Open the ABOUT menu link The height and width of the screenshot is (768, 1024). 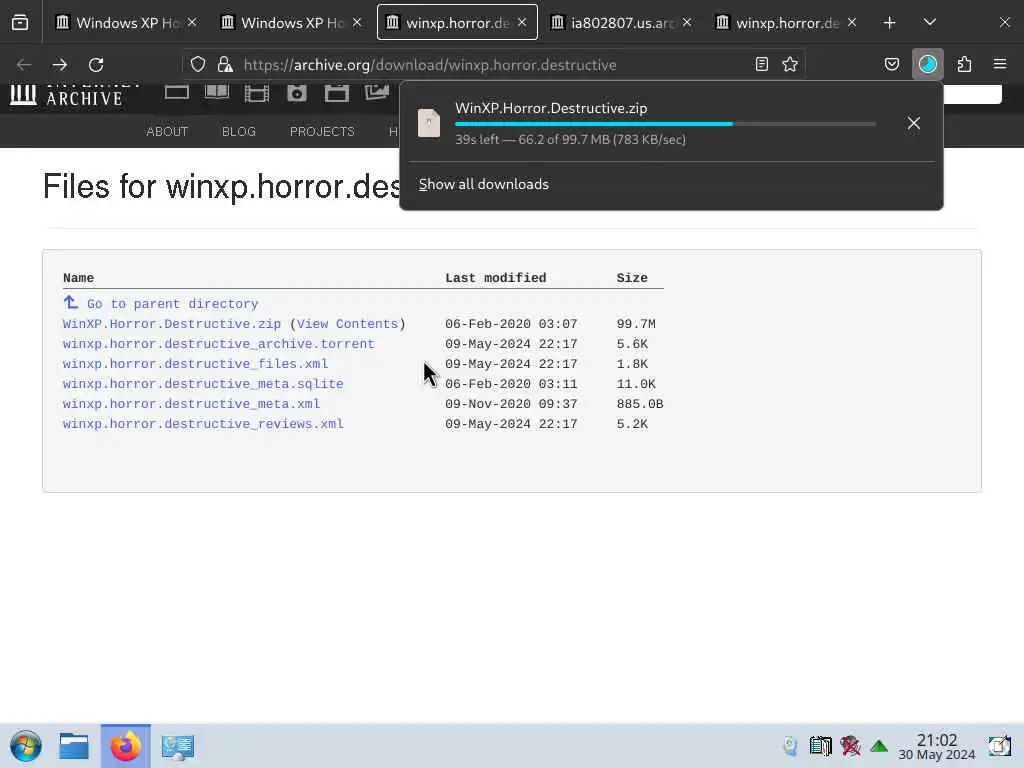(x=167, y=131)
